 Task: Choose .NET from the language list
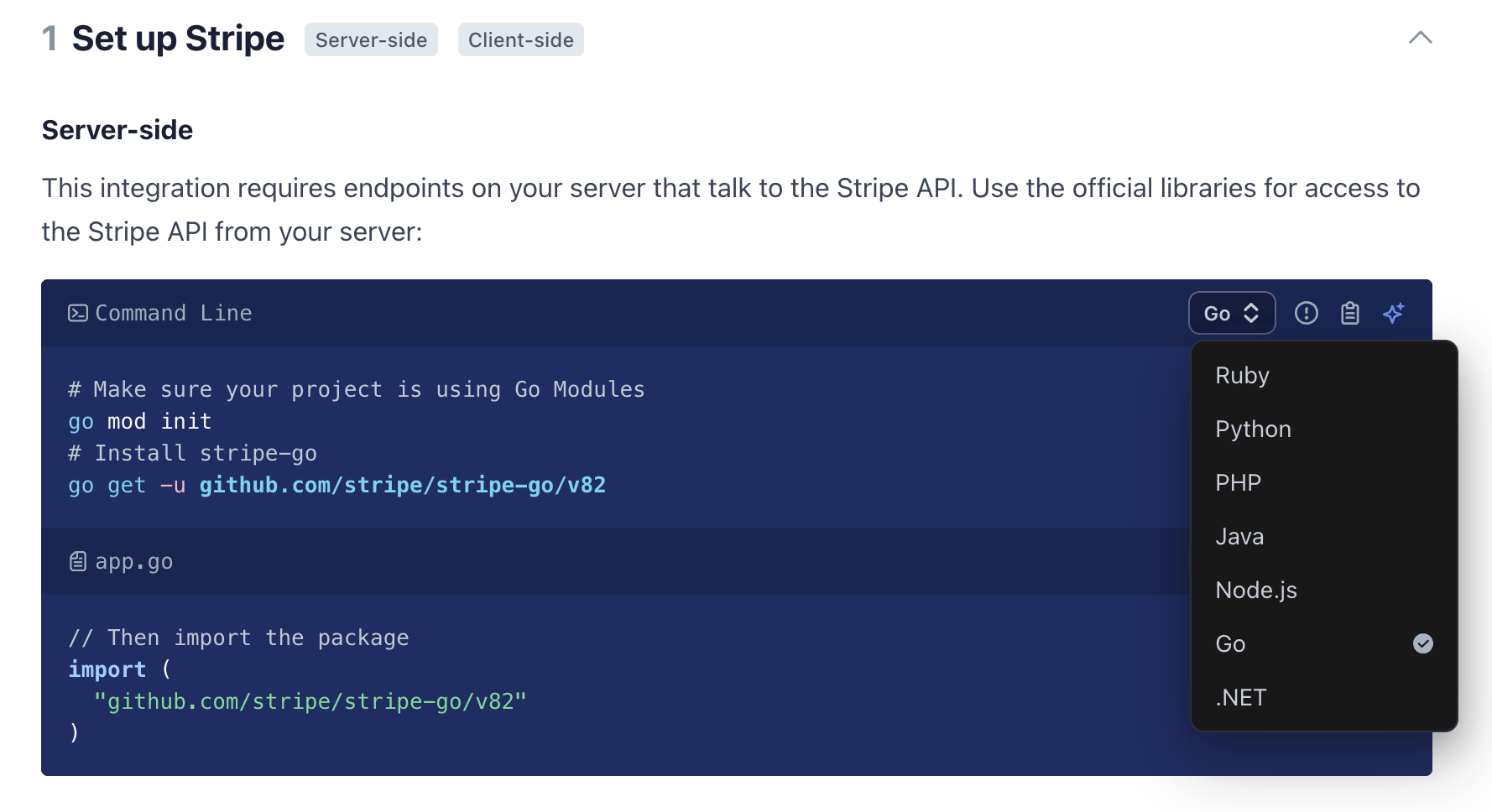pos(1240,697)
